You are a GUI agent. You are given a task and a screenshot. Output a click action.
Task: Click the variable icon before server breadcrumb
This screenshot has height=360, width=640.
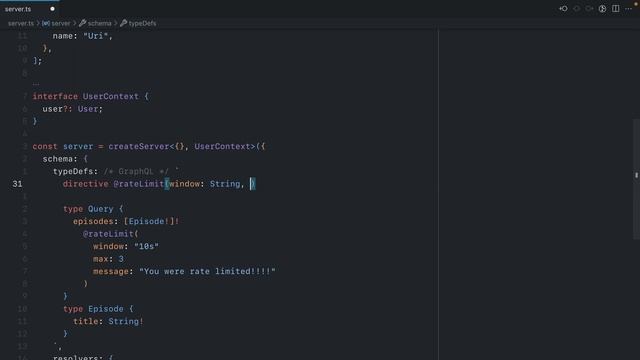tap(46, 23)
